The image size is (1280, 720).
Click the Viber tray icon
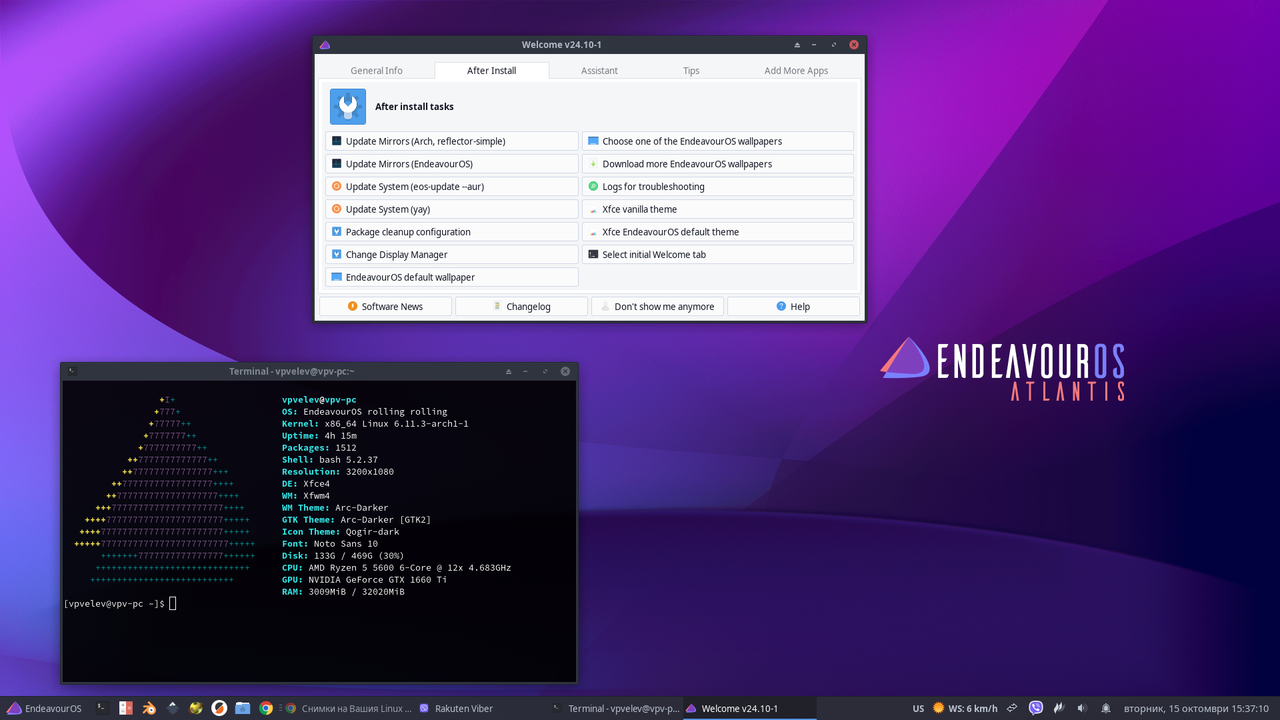click(1036, 708)
